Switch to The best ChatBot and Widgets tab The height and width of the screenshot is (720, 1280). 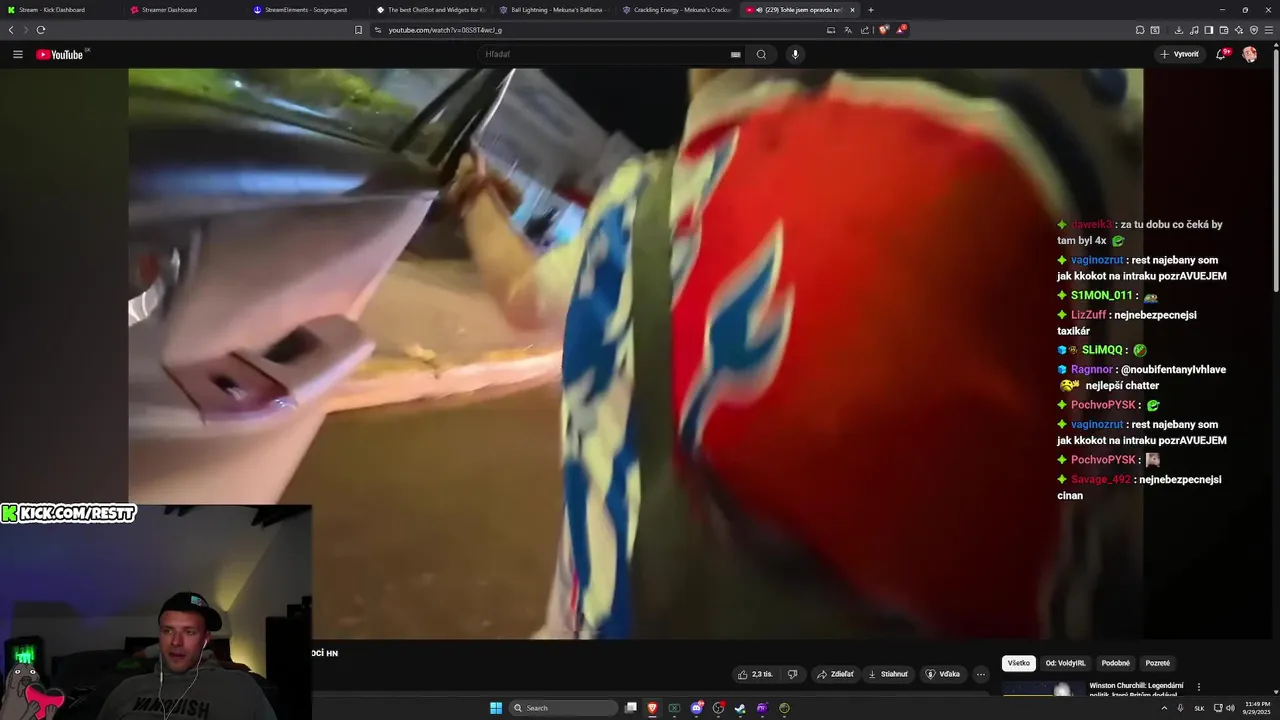(x=432, y=10)
